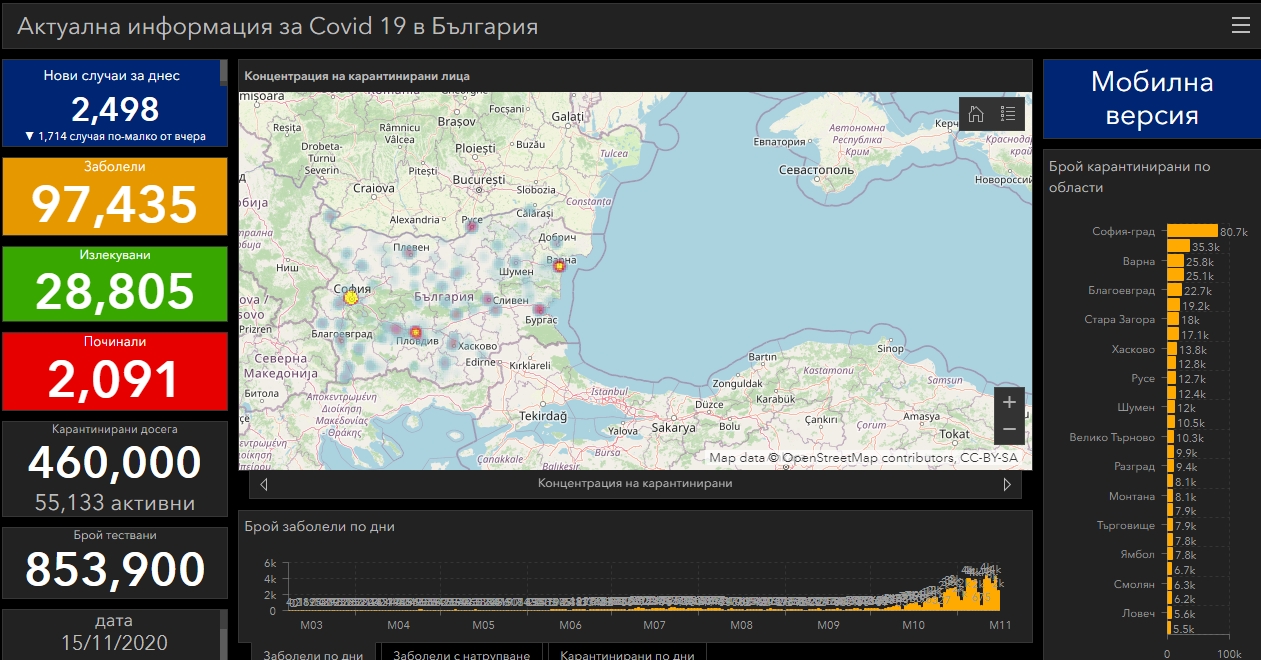Click the map home extent icon

click(x=976, y=114)
